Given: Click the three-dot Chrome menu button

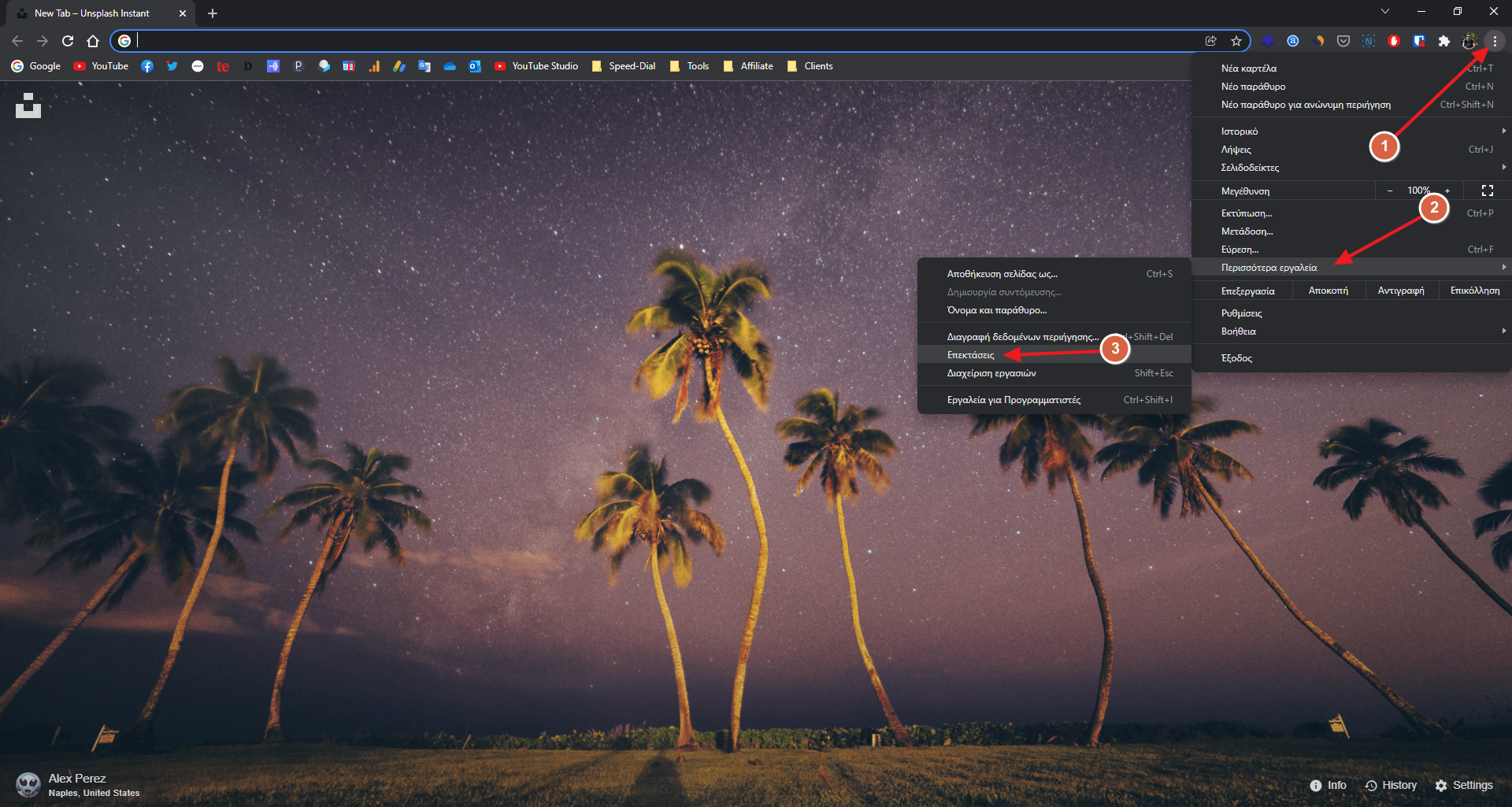Looking at the screenshot, I should coord(1495,41).
